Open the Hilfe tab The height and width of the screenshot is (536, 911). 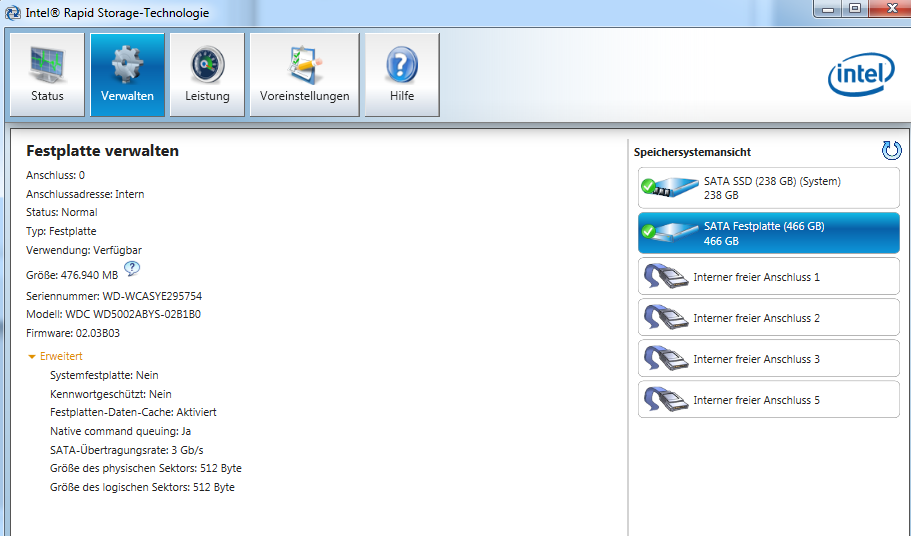coord(402,75)
